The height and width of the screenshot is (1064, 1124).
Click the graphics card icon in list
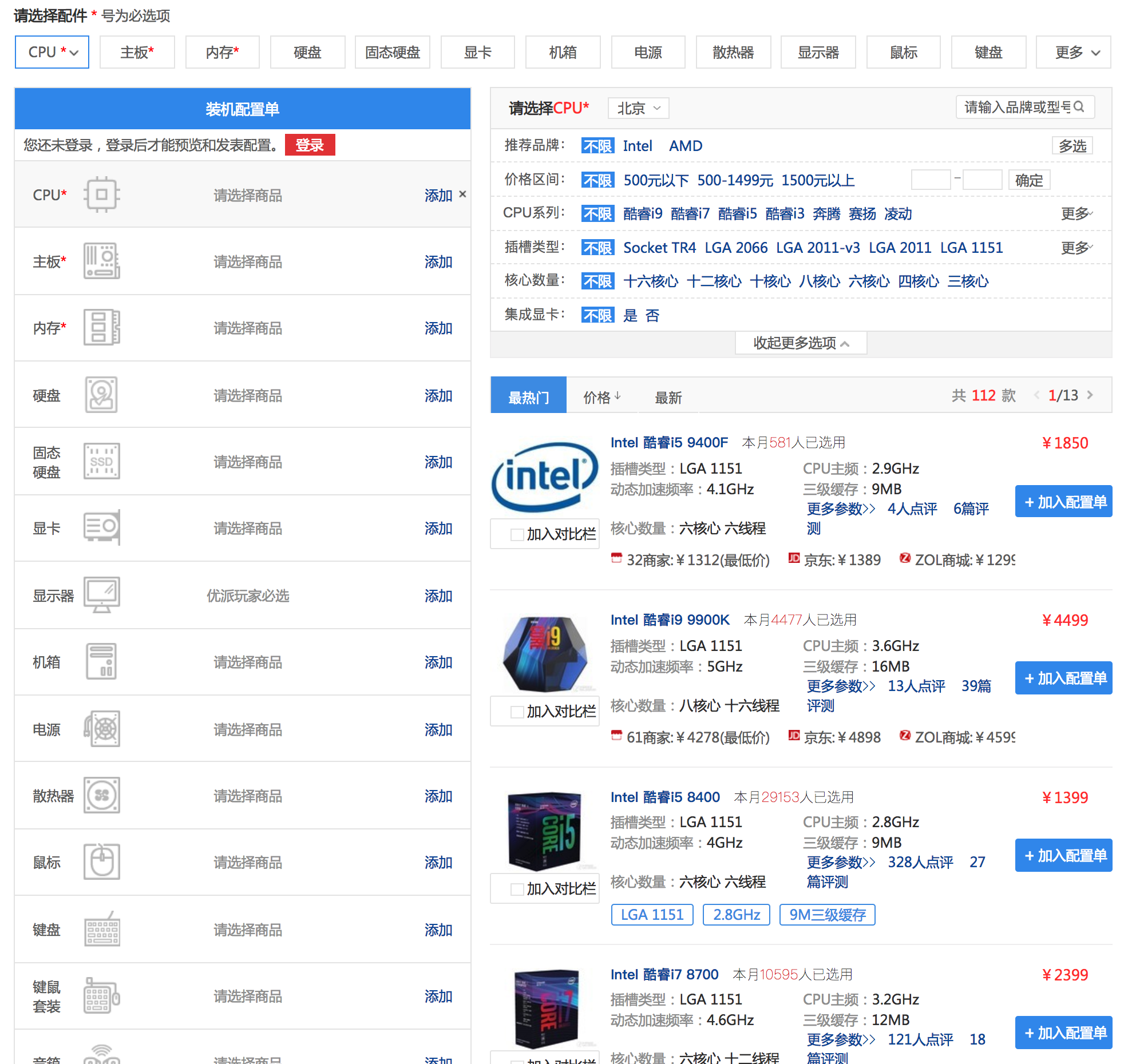click(x=101, y=527)
